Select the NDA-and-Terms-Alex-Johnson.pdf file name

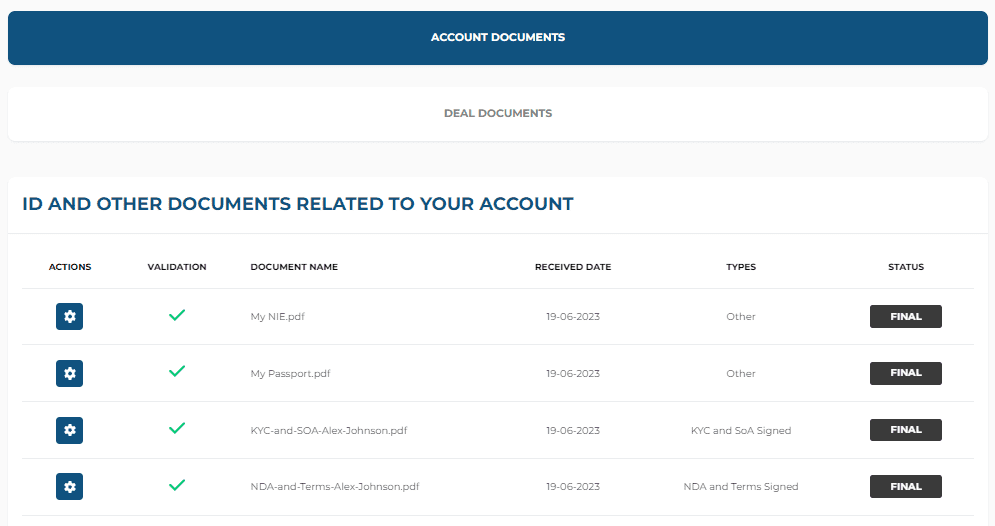point(334,487)
